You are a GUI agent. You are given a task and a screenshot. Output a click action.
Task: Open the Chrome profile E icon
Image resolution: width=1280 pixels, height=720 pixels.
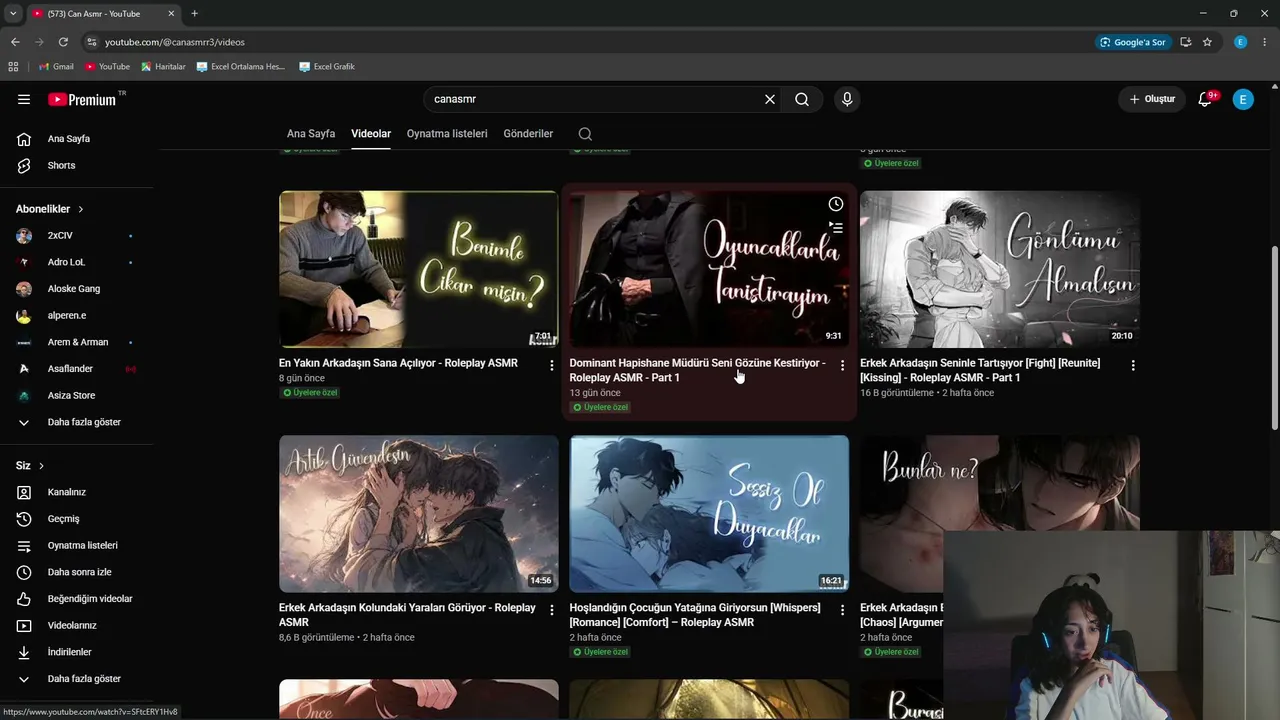1241,42
